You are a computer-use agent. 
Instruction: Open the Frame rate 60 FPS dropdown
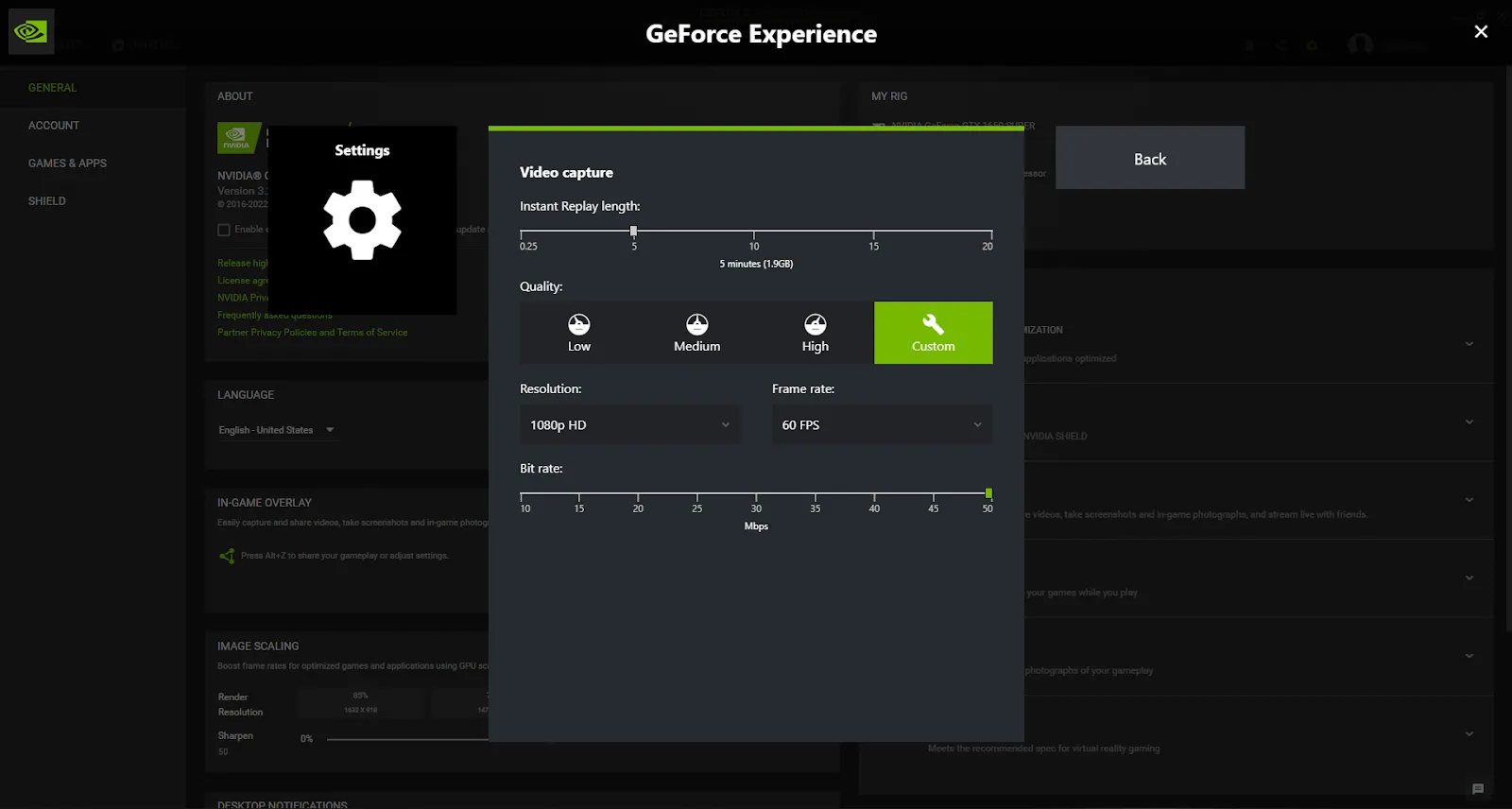tap(882, 425)
